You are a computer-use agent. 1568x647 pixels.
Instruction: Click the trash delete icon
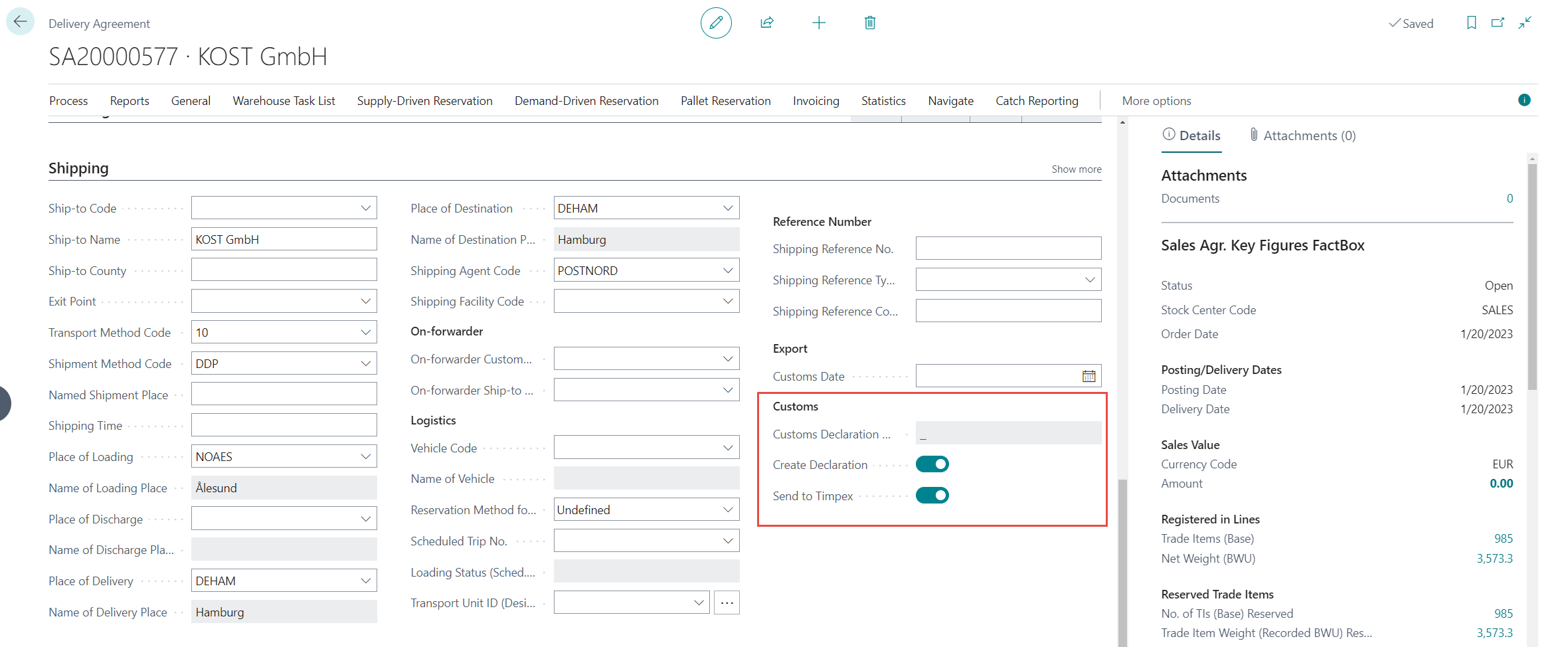click(x=869, y=23)
